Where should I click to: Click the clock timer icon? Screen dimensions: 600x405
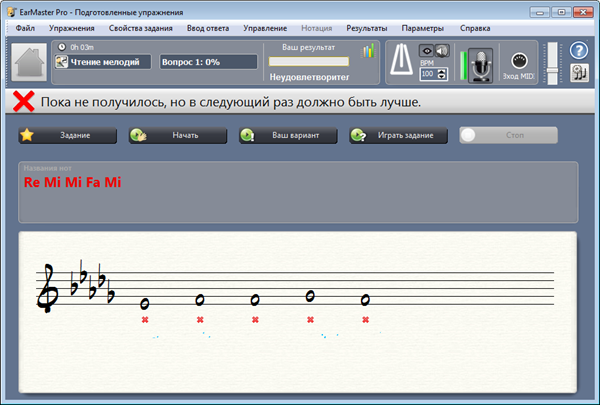click(62, 47)
